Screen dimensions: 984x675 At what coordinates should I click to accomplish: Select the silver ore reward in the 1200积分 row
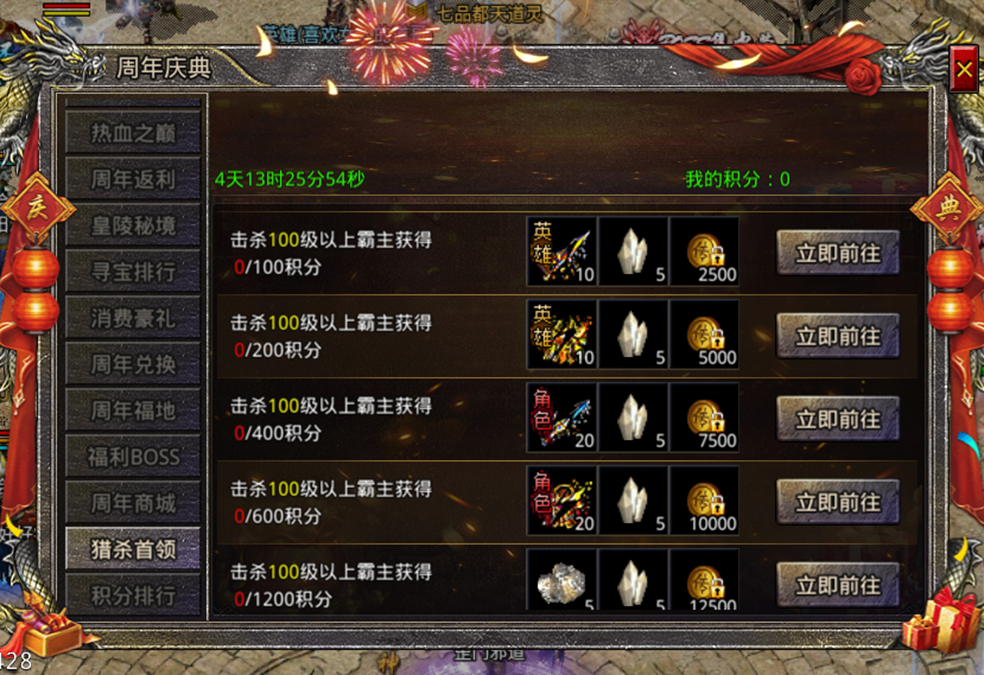tap(562, 579)
